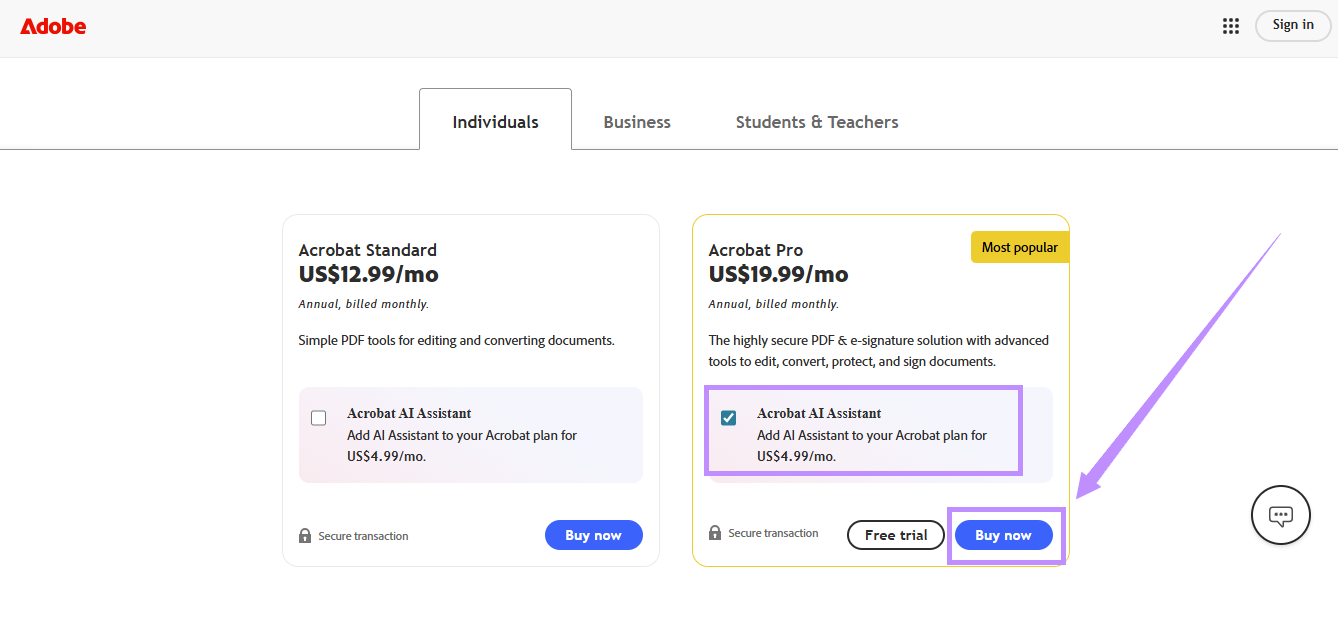Viewport: 1338px width, 623px height.
Task: Click the lock icon in Acrobat Standard card
Action: (x=305, y=536)
